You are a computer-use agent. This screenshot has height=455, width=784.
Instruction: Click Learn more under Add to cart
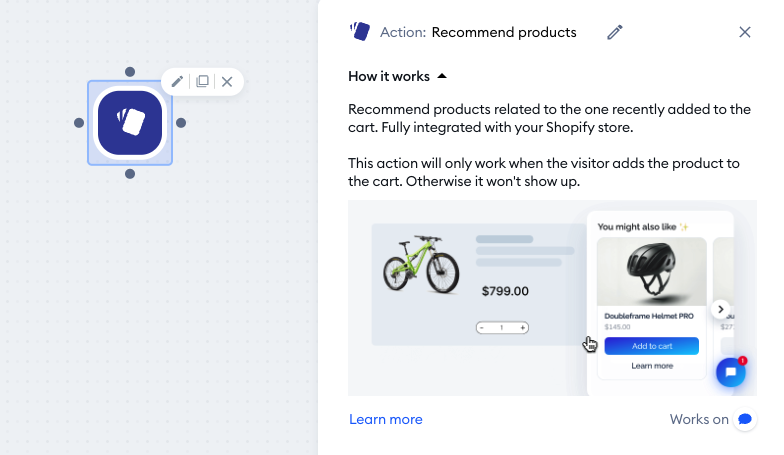point(652,366)
